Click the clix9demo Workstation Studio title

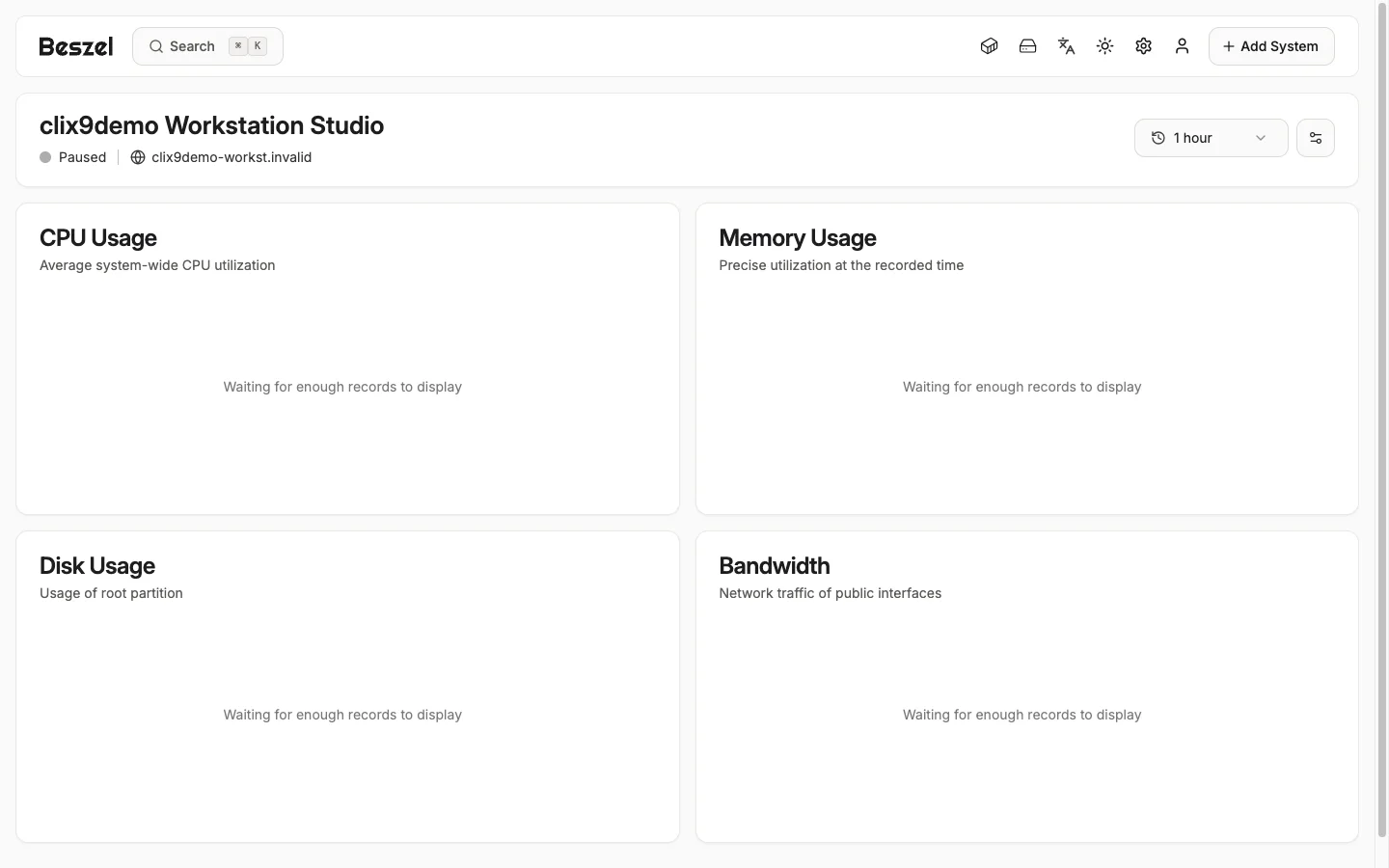[x=211, y=125]
